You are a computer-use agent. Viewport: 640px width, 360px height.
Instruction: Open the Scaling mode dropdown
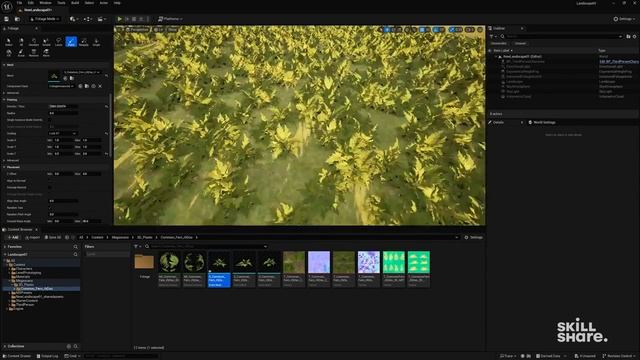coord(62,133)
